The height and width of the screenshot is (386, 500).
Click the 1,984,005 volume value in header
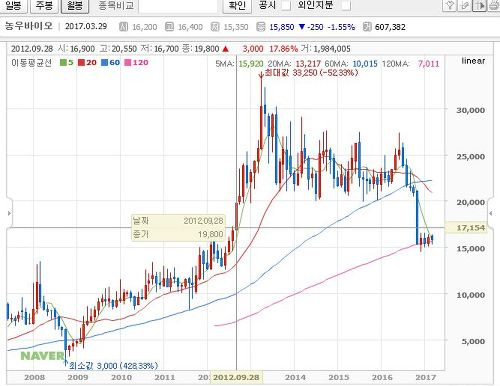click(x=332, y=49)
